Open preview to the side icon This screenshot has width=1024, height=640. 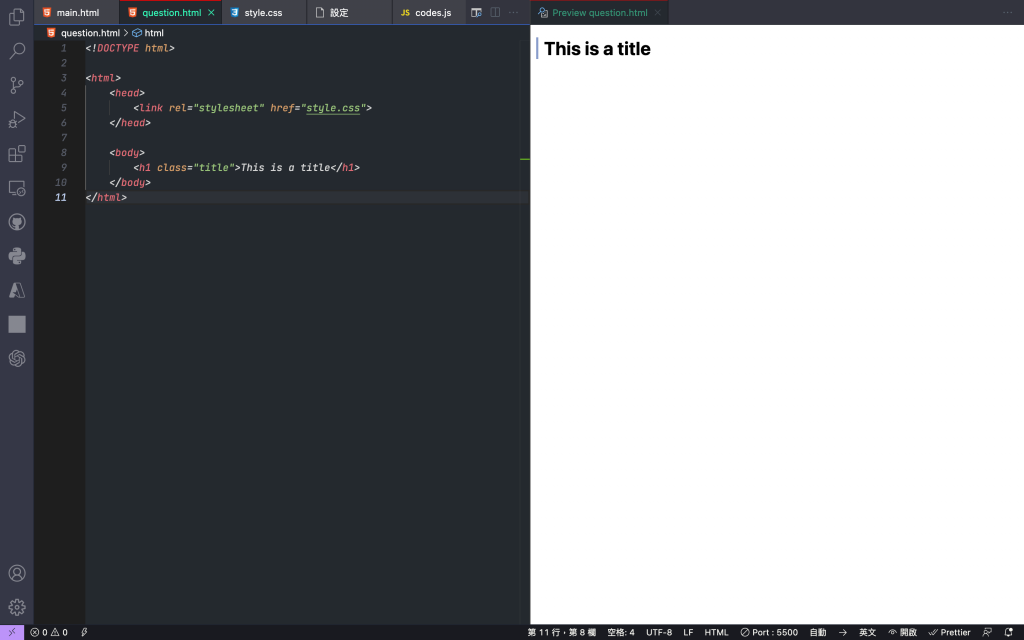[476, 12]
